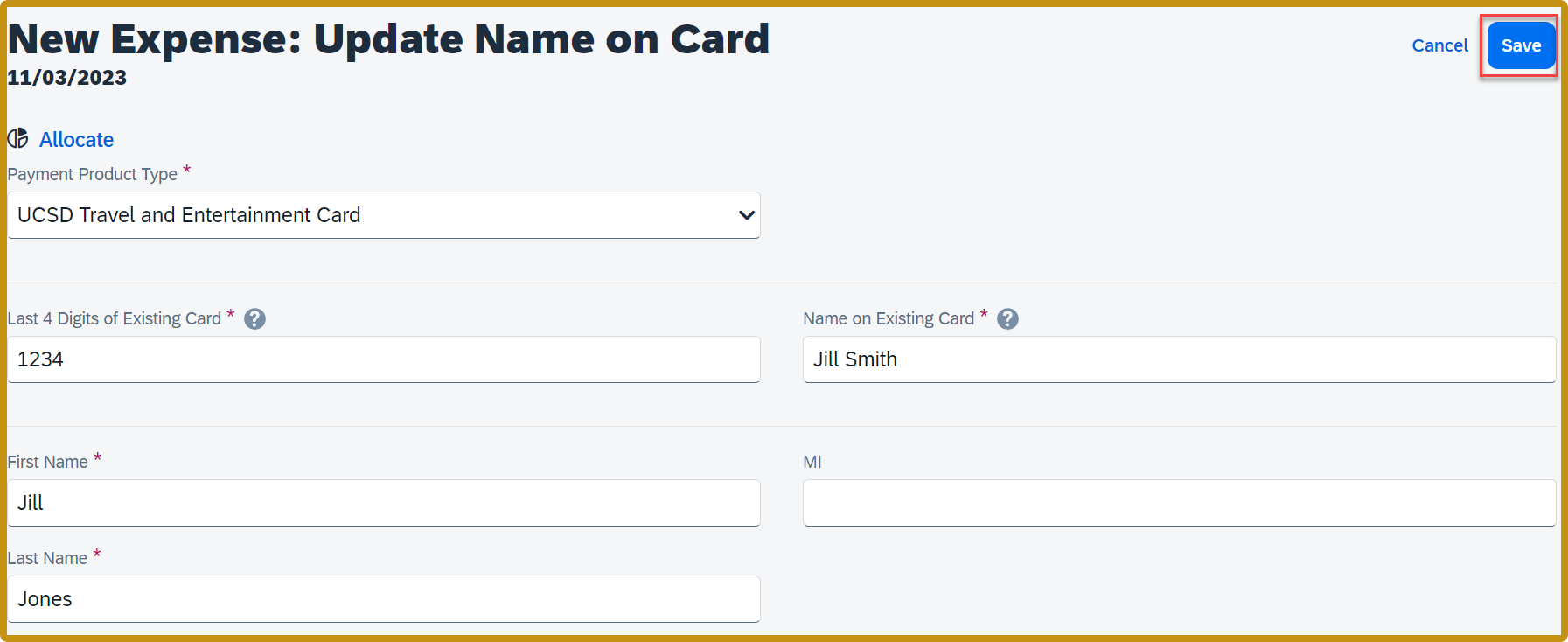Open the Allocate link
This screenshot has height=642, width=1568.
76,139
